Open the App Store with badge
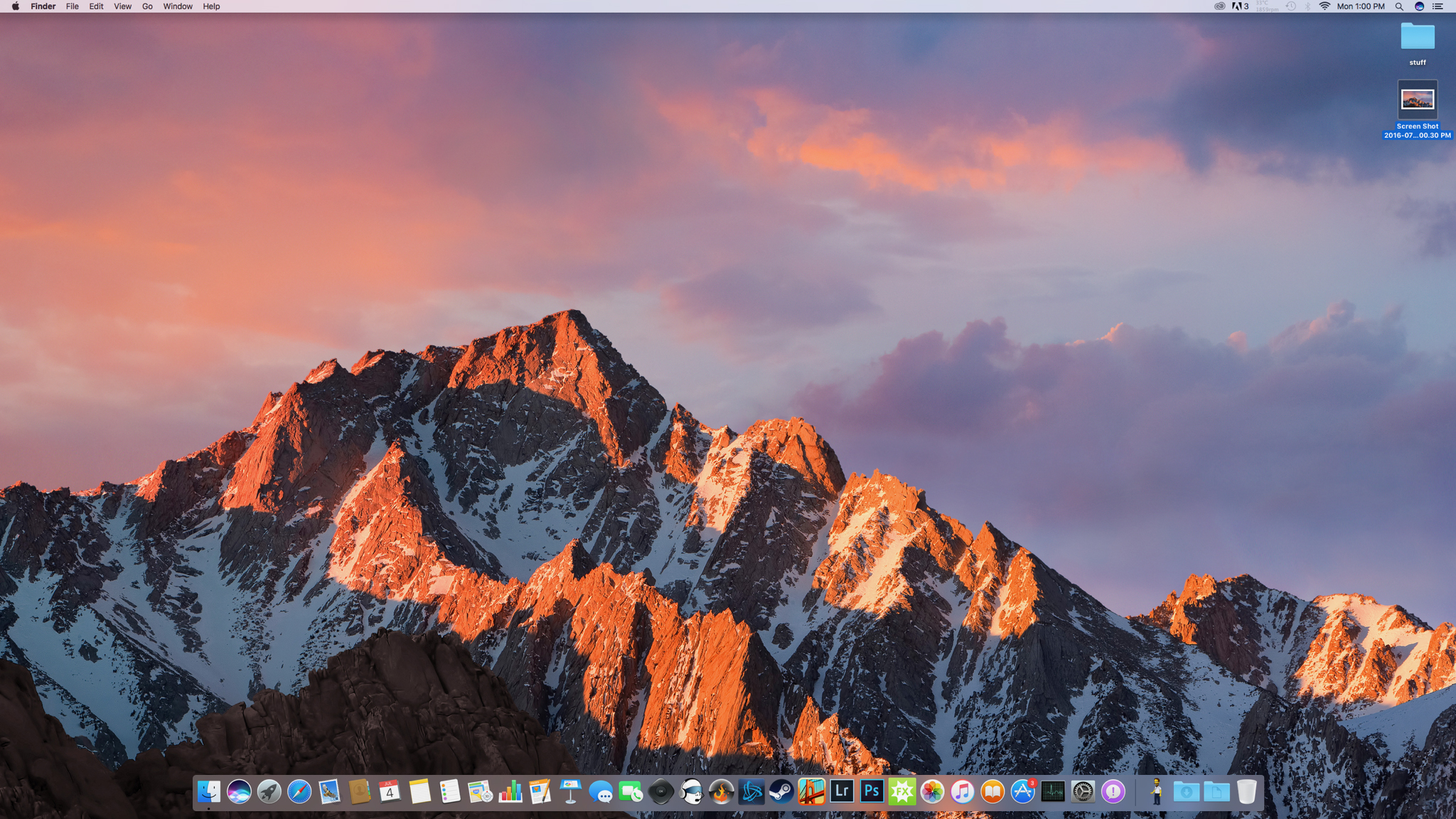The height and width of the screenshot is (819, 1456). pyautogui.click(x=1022, y=791)
